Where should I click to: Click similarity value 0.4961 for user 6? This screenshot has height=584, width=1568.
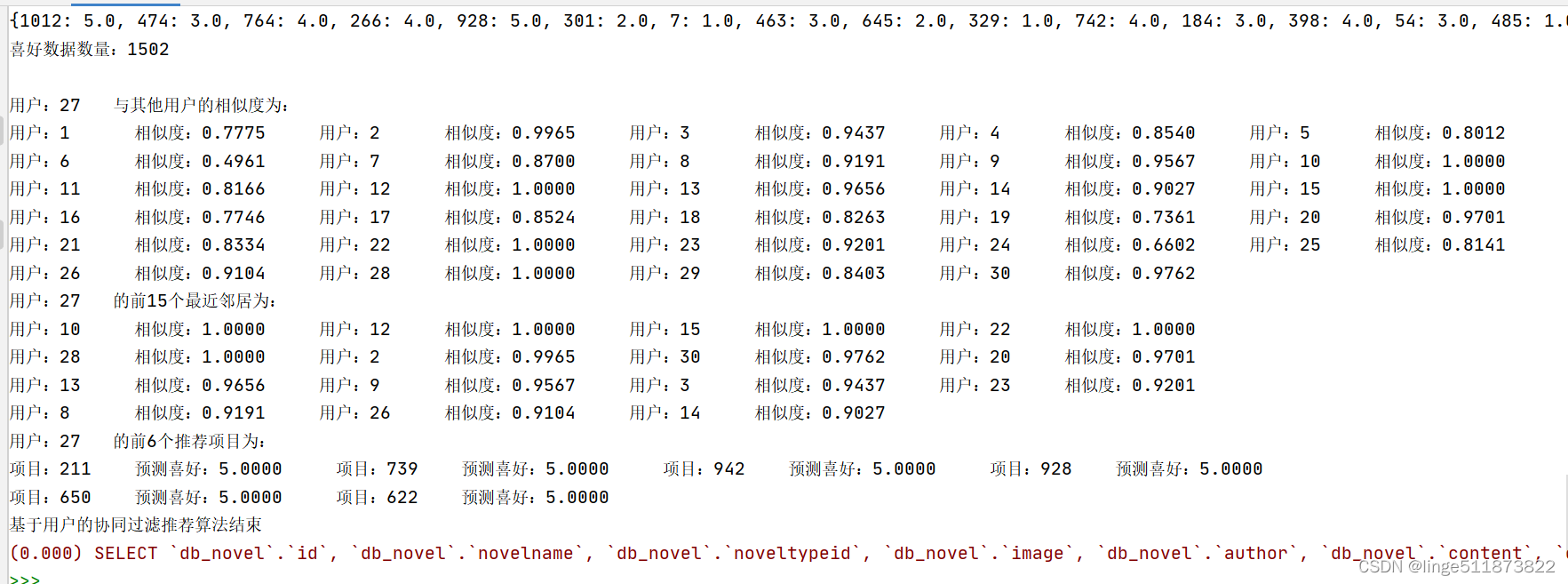pos(233,162)
